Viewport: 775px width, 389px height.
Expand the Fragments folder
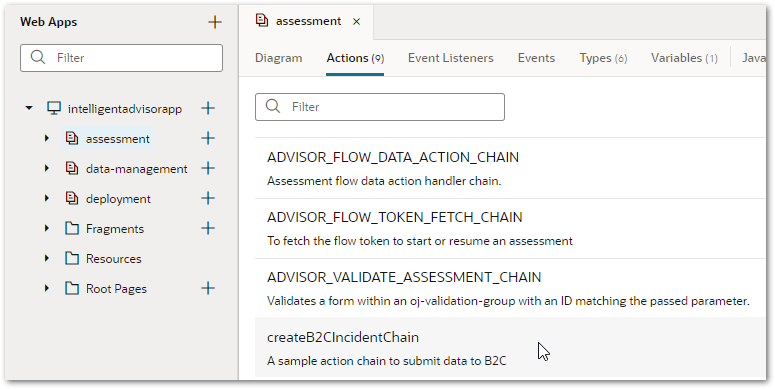(x=47, y=228)
